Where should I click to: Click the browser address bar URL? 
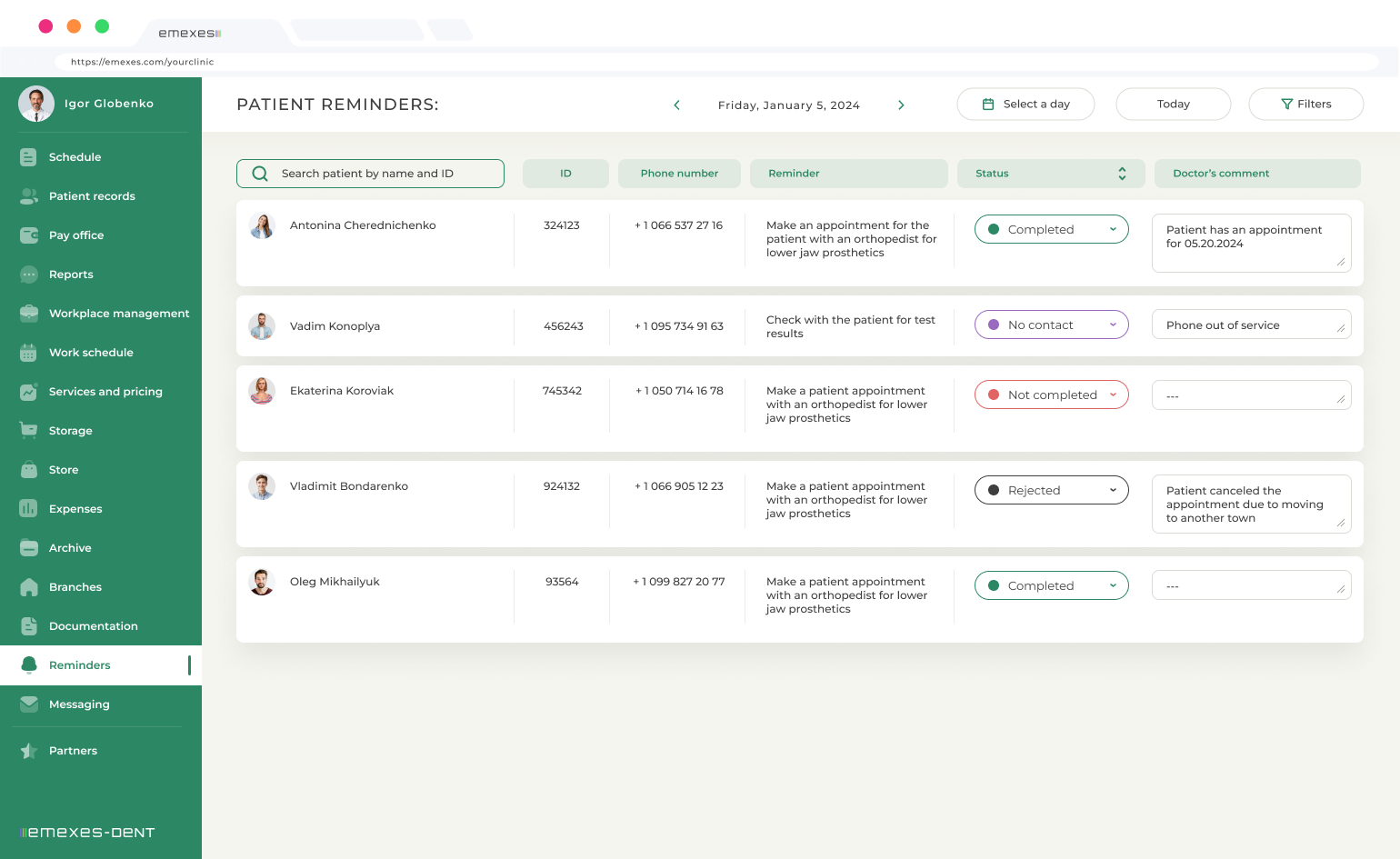pos(143,62)
